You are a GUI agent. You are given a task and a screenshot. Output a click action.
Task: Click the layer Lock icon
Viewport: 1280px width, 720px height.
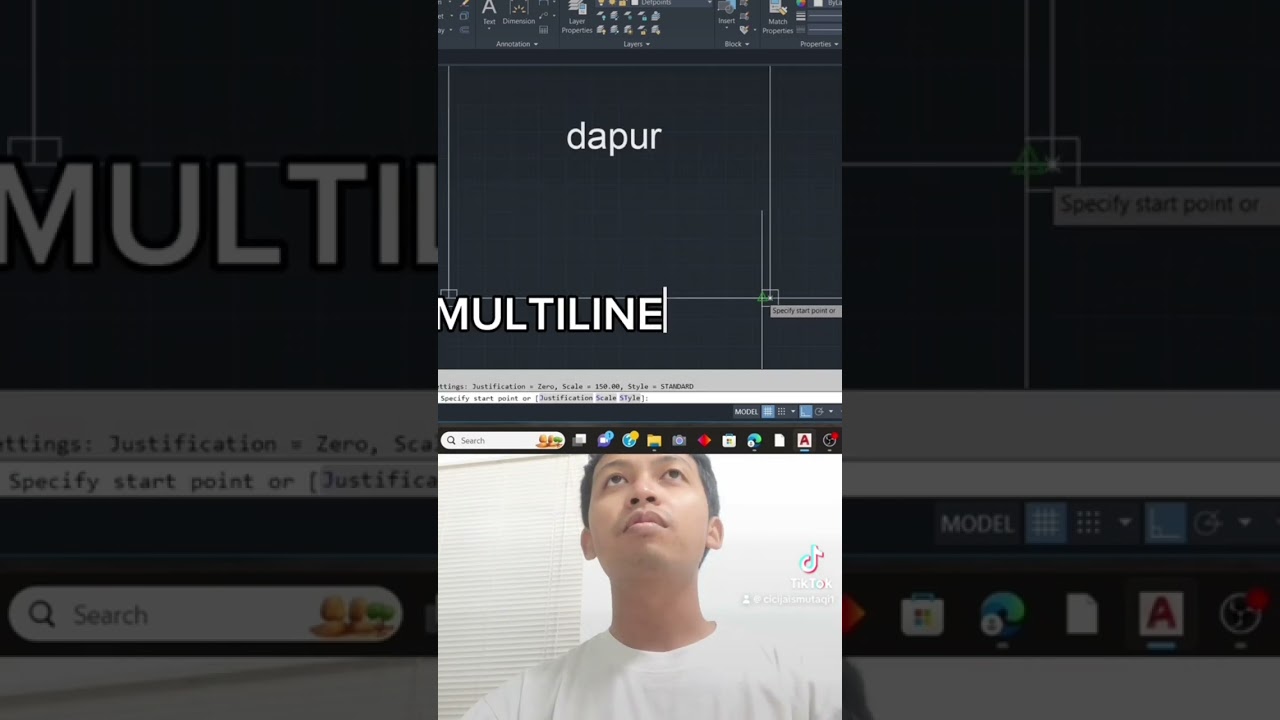(x=642, y=15)
